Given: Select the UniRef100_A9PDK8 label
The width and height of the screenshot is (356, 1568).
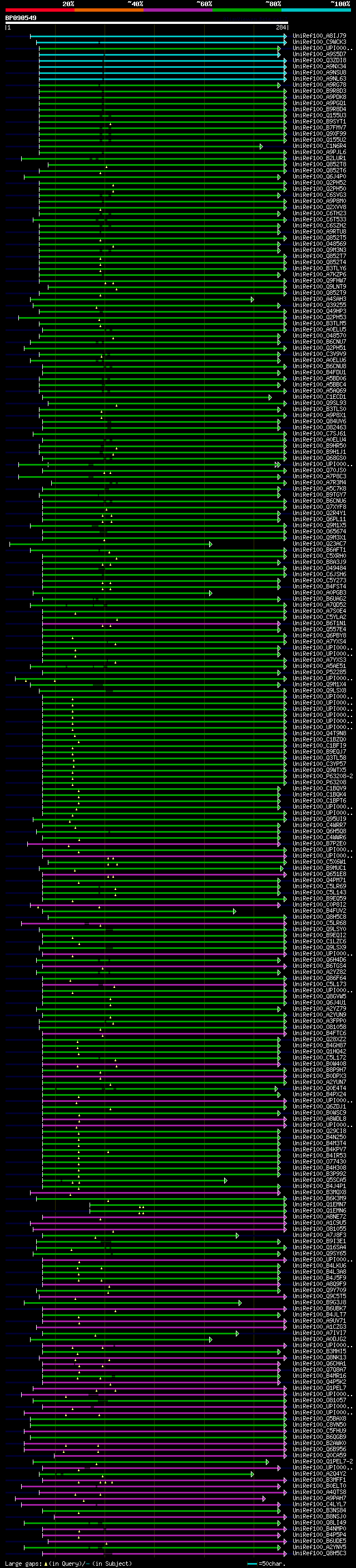Looking at the screenshot, I should click(319, 97).
